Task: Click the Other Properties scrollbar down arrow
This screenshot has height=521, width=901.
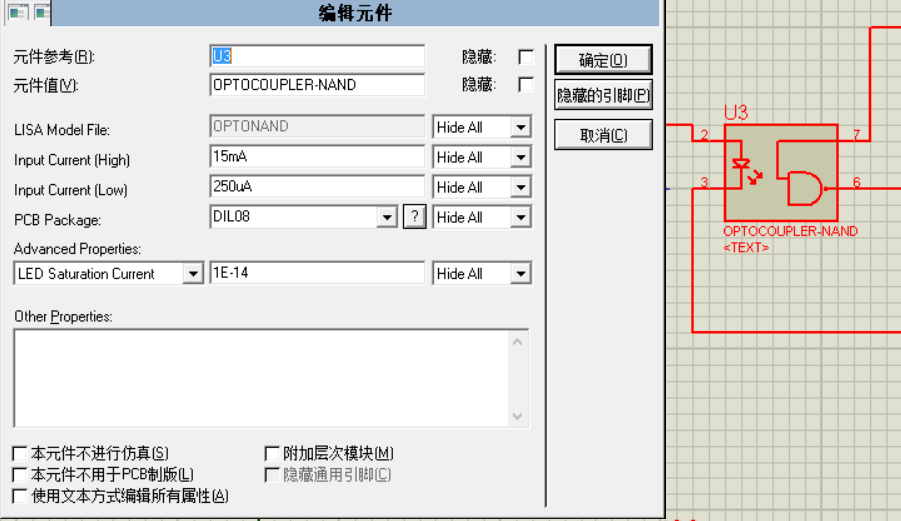Action: (517, 416)
